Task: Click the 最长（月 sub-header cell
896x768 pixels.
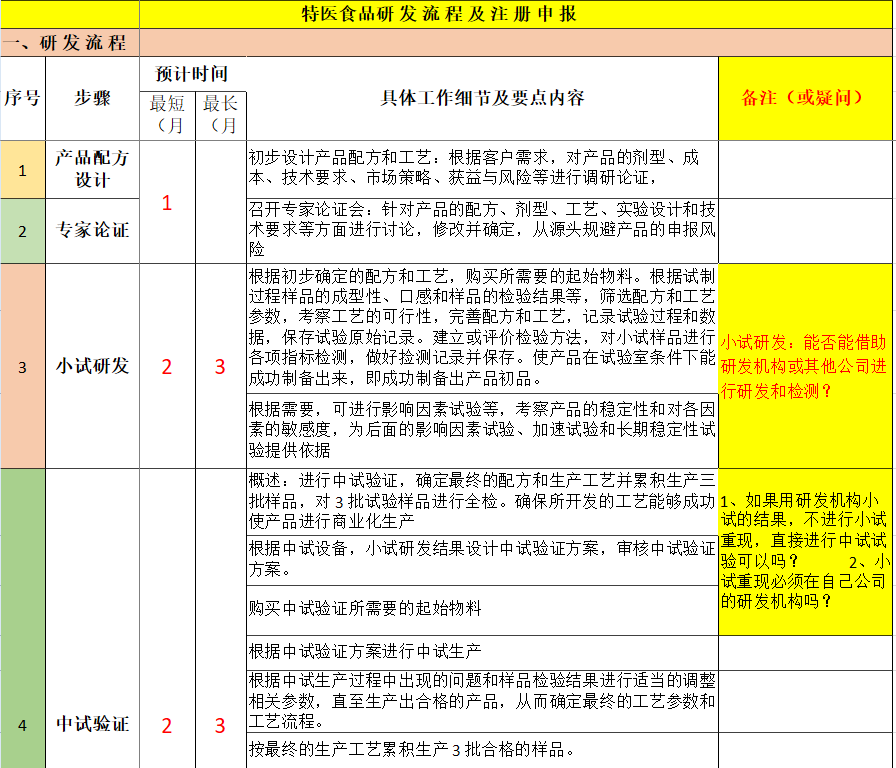Action: [221, 114]
